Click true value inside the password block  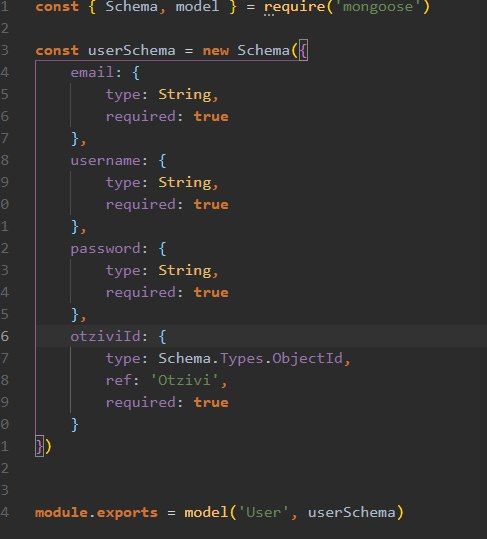point(211,293)
